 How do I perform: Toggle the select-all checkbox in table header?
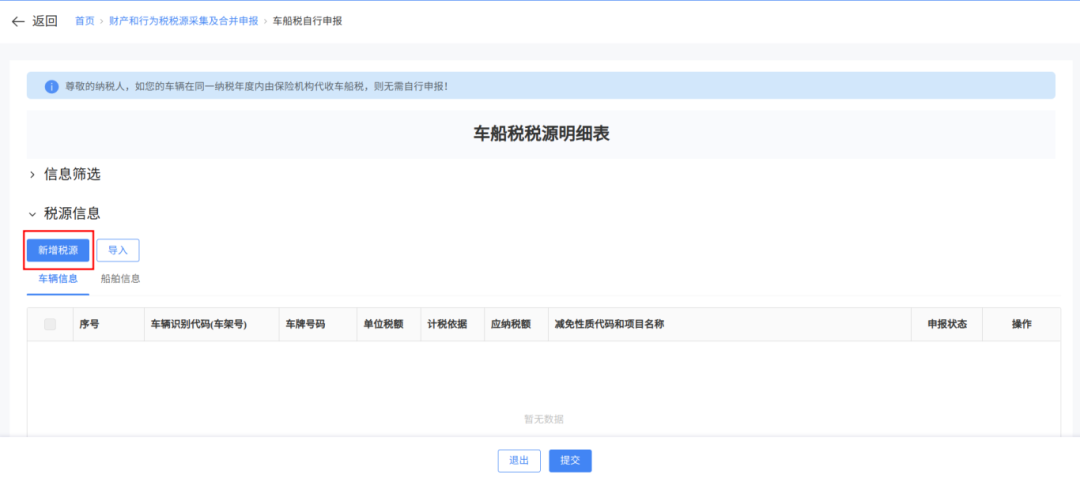[x=50, y=324]
